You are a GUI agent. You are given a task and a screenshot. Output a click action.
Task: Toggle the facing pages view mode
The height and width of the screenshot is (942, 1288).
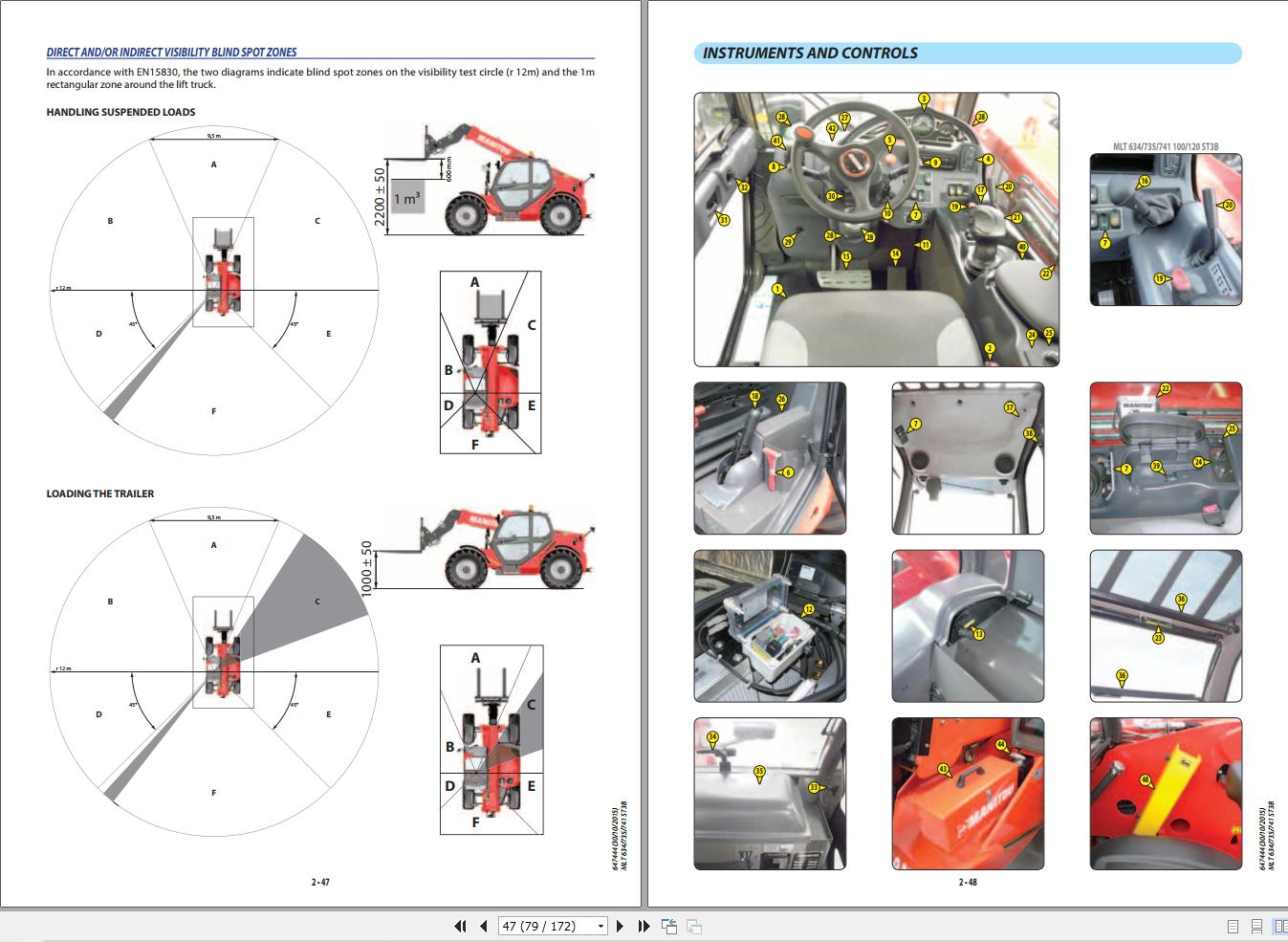1278,926
